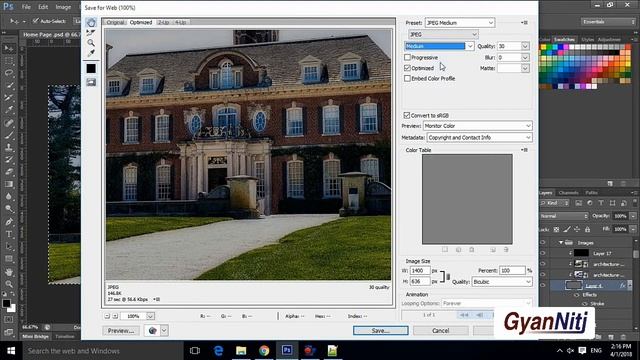Switch to the Original tab
Viewport: 640px width, 360px height.
pyautogui.click(x=116, y=22)
